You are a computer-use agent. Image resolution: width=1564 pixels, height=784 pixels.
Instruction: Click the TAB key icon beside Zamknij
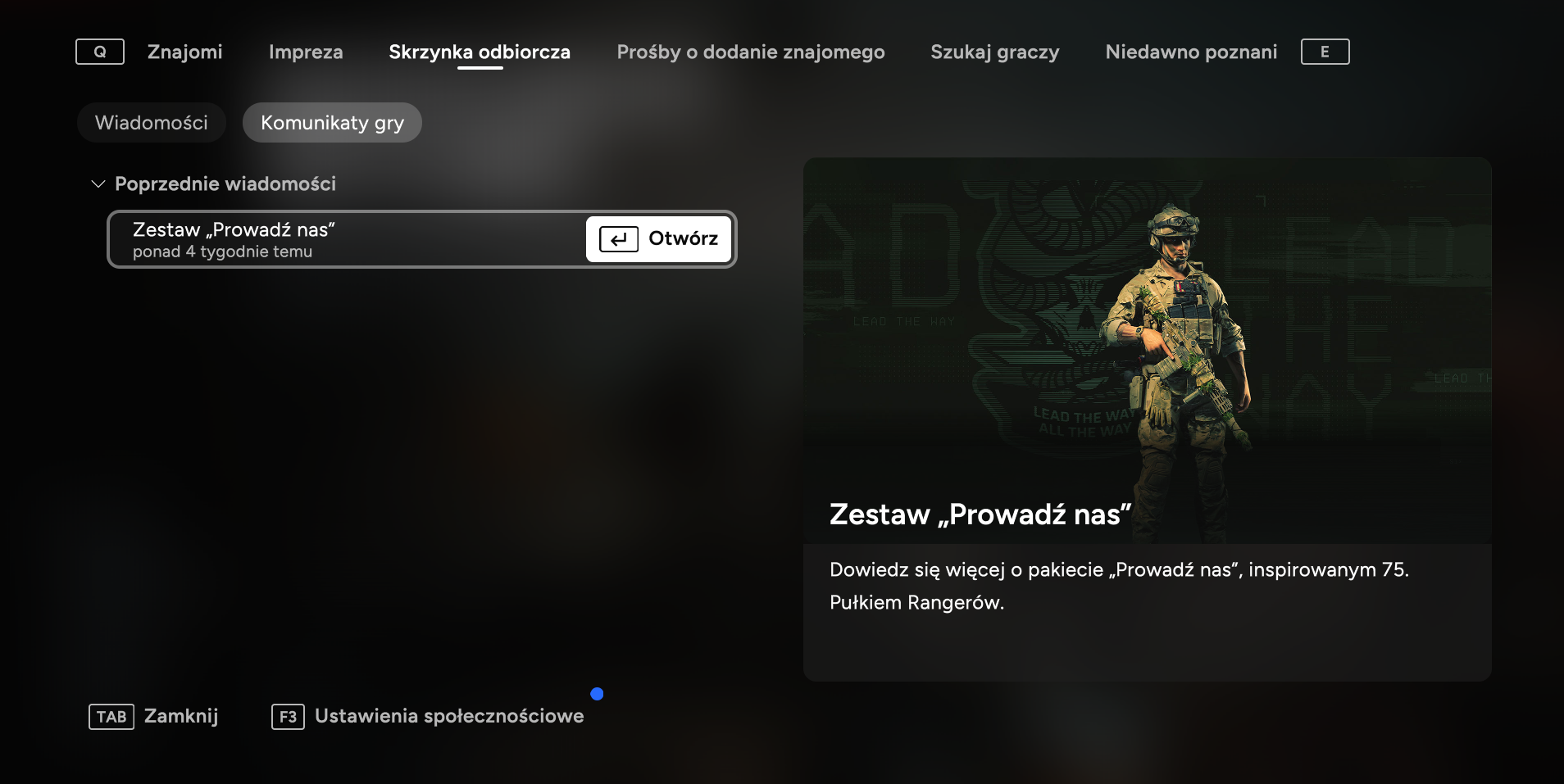111,717
